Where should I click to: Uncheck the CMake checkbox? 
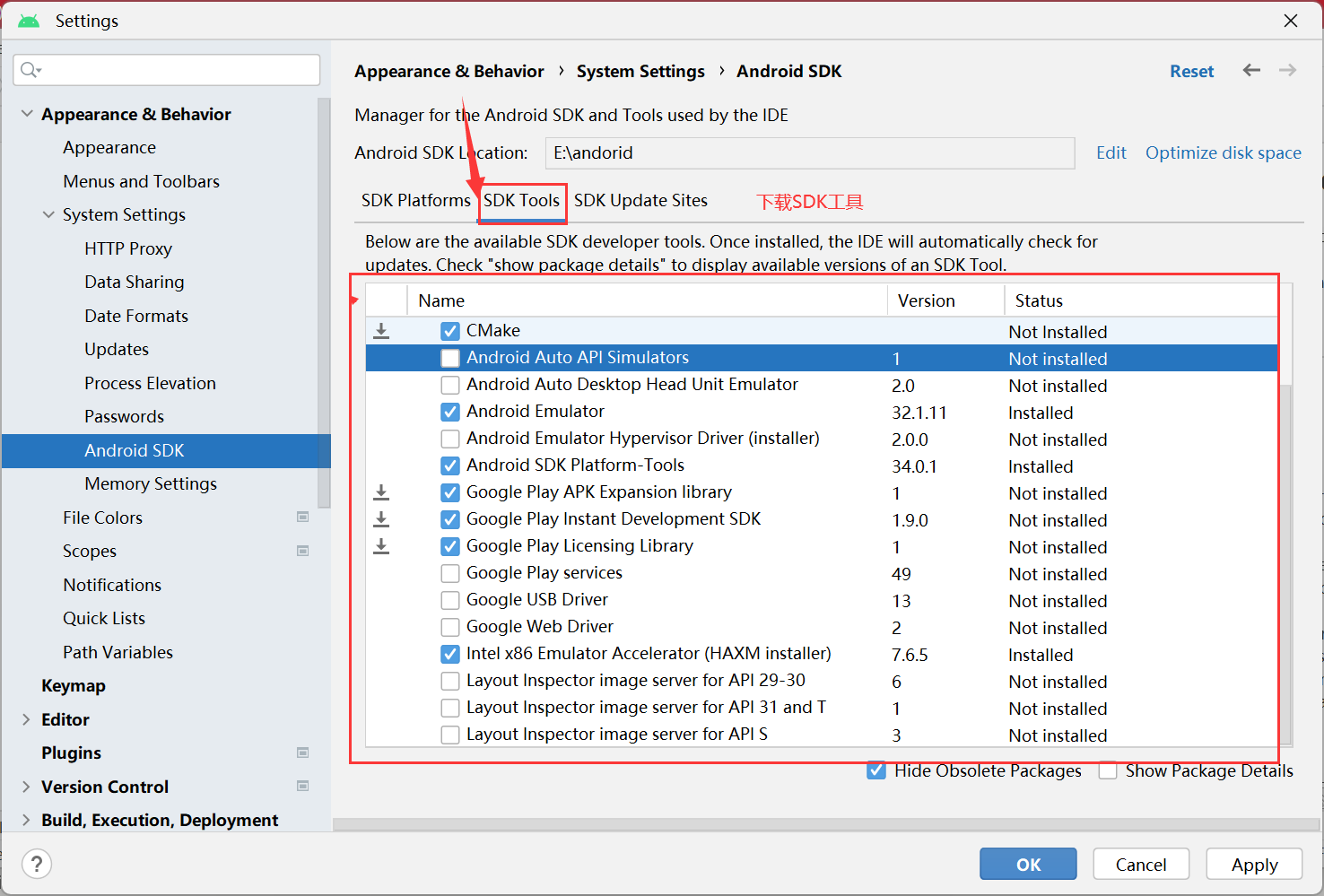click(450, 331)
